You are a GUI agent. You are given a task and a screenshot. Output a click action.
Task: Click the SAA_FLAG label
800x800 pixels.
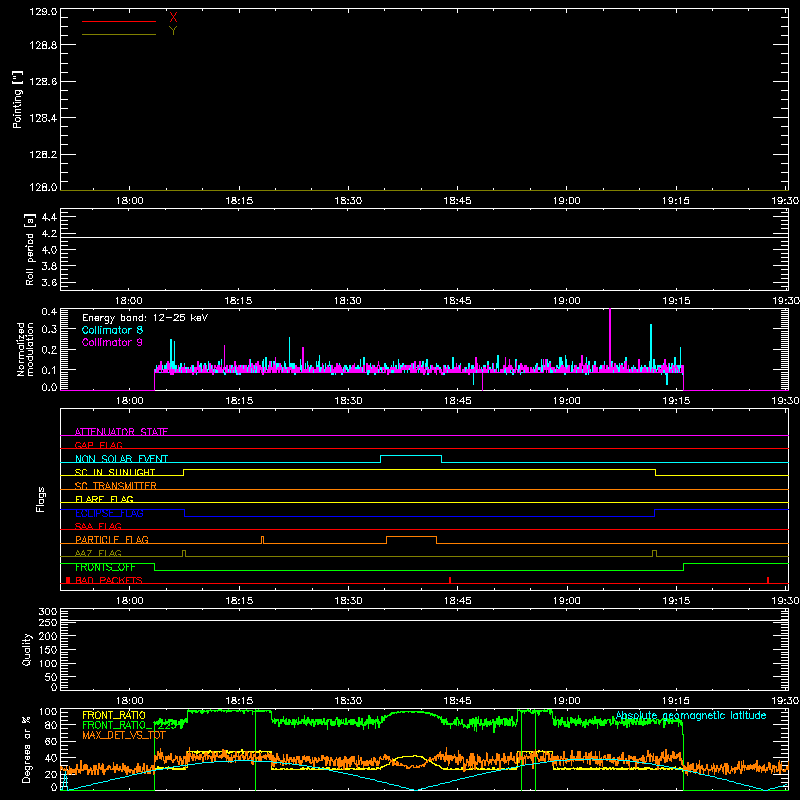click(98, 526)
